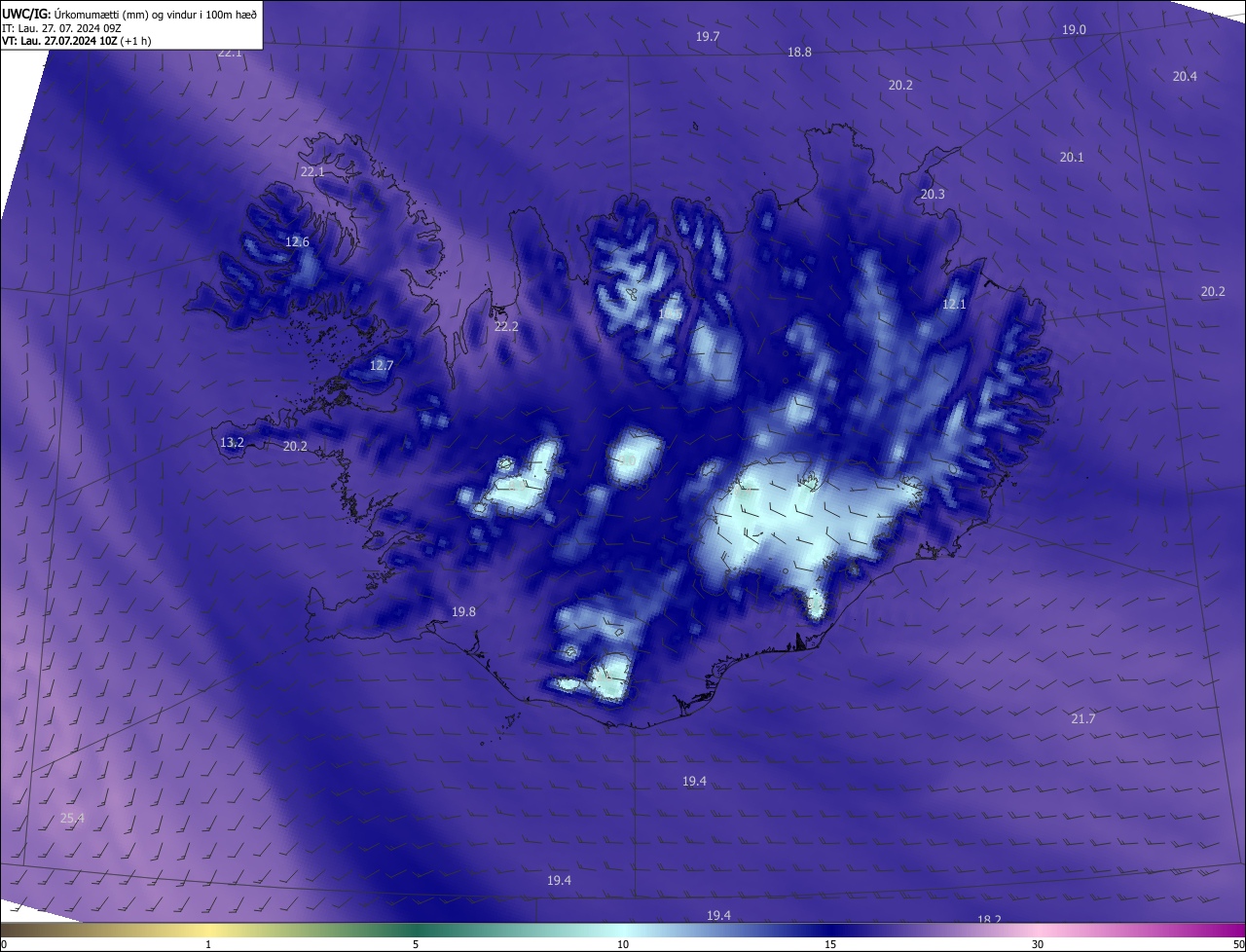
Task: Click the 21.7 value label
Action: 1083,719
